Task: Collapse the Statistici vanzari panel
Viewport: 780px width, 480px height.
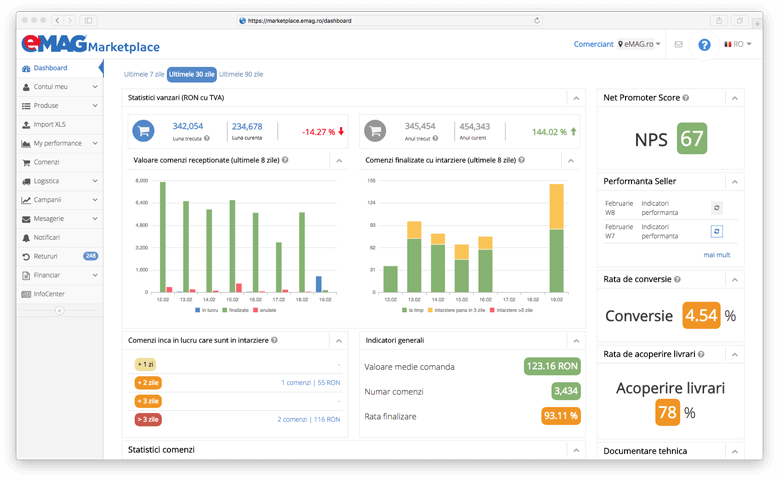Action: 576,98
